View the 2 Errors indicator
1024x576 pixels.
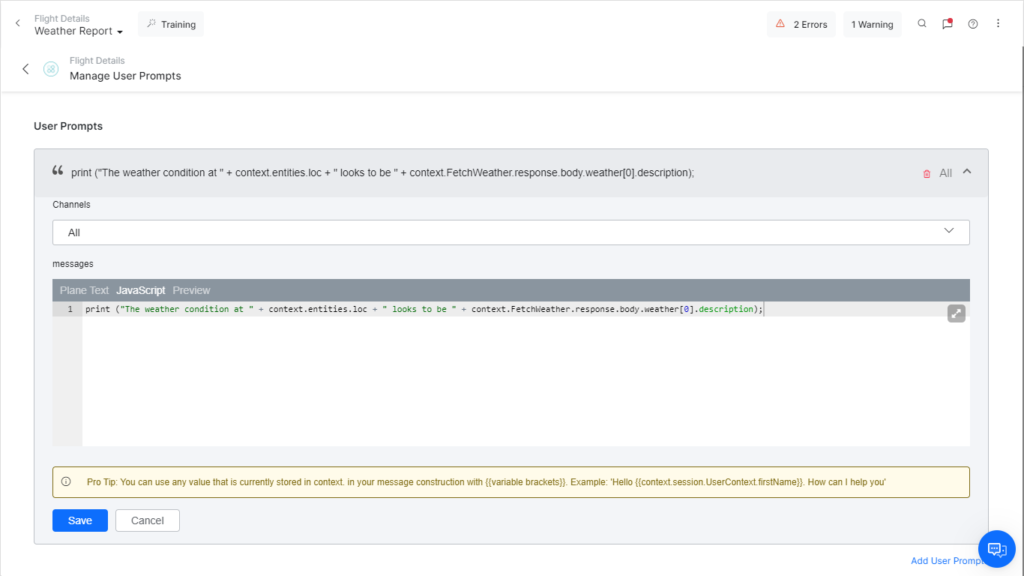coord(800,23)
